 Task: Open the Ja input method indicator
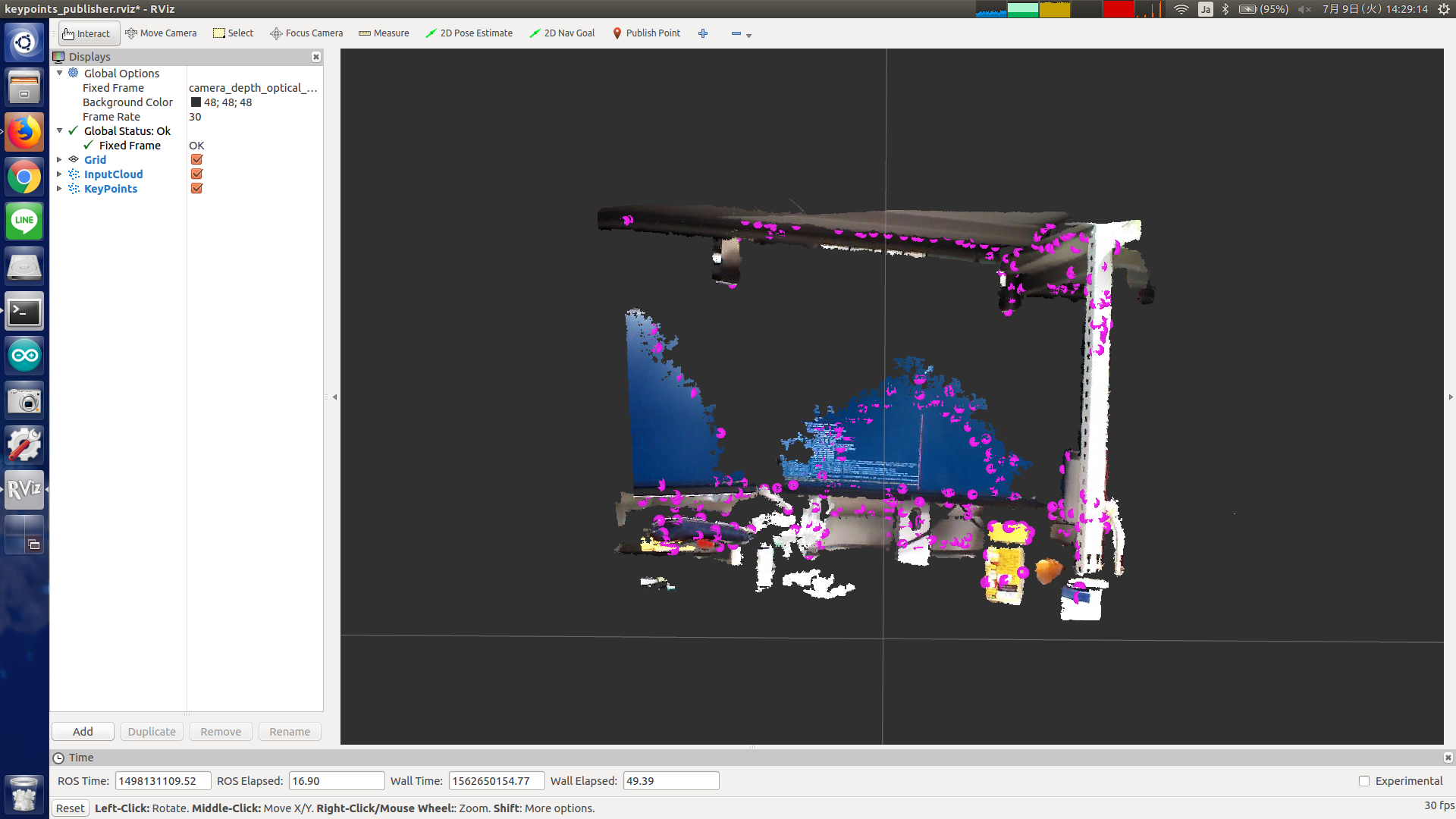(x=1205, y=9)
